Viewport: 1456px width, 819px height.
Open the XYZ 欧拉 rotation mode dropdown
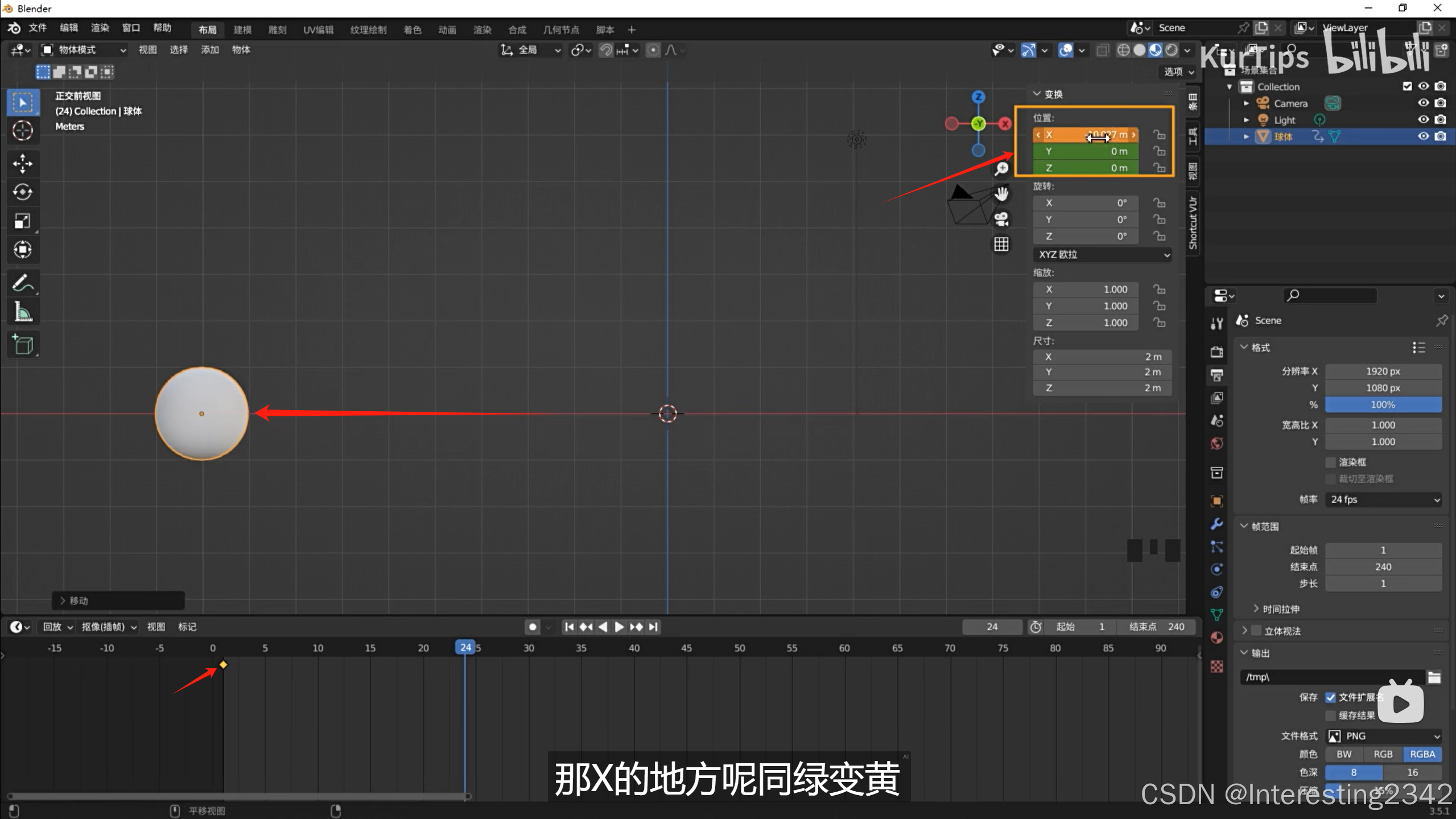tap(1102, 254)
